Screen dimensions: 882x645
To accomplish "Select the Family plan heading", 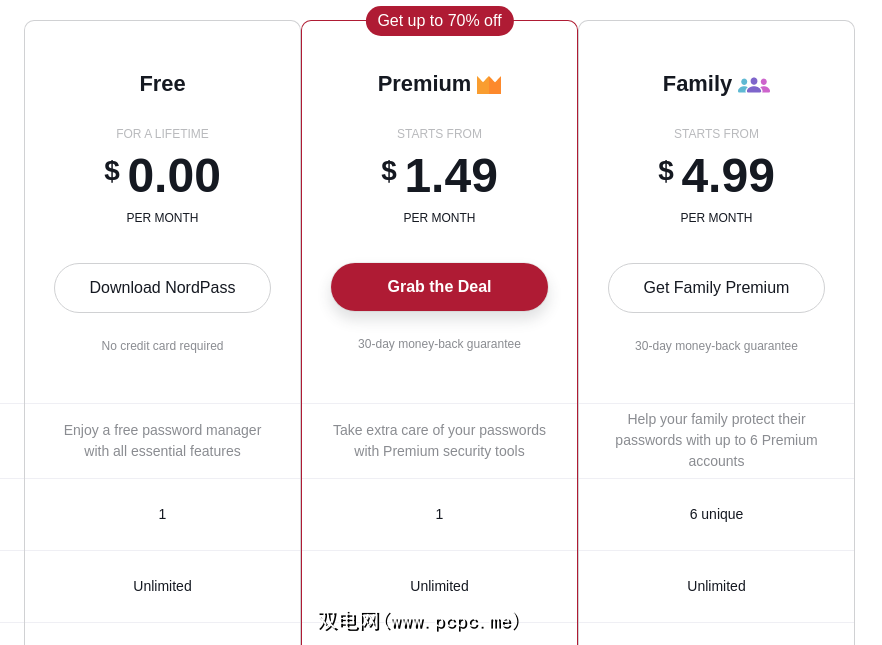I will click(x=697, y=84).
